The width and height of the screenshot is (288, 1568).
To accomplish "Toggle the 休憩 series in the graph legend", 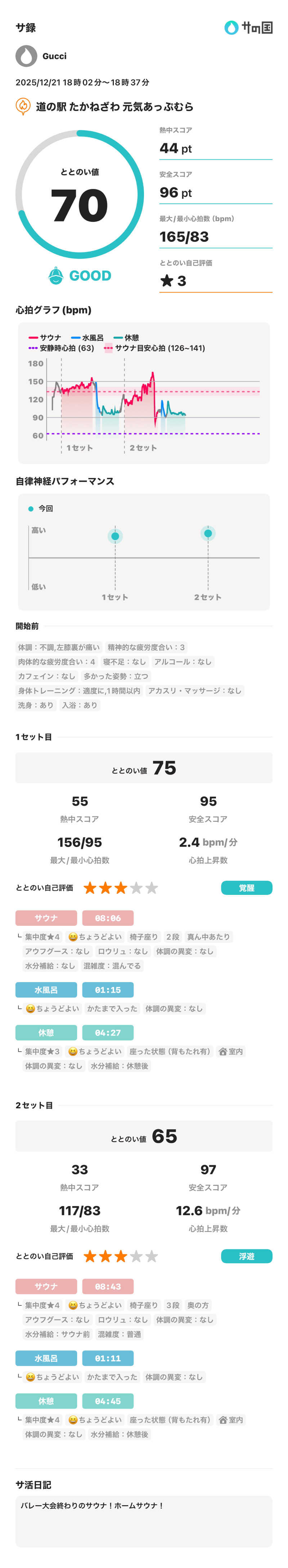I will pyautogui.click(x=126, y=338).
